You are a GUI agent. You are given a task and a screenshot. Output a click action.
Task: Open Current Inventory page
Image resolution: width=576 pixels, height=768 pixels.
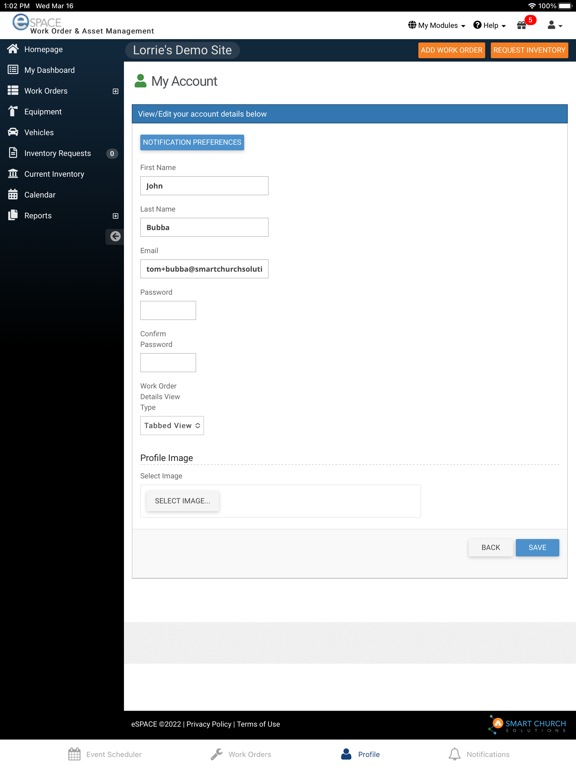(x=54, y=174)
